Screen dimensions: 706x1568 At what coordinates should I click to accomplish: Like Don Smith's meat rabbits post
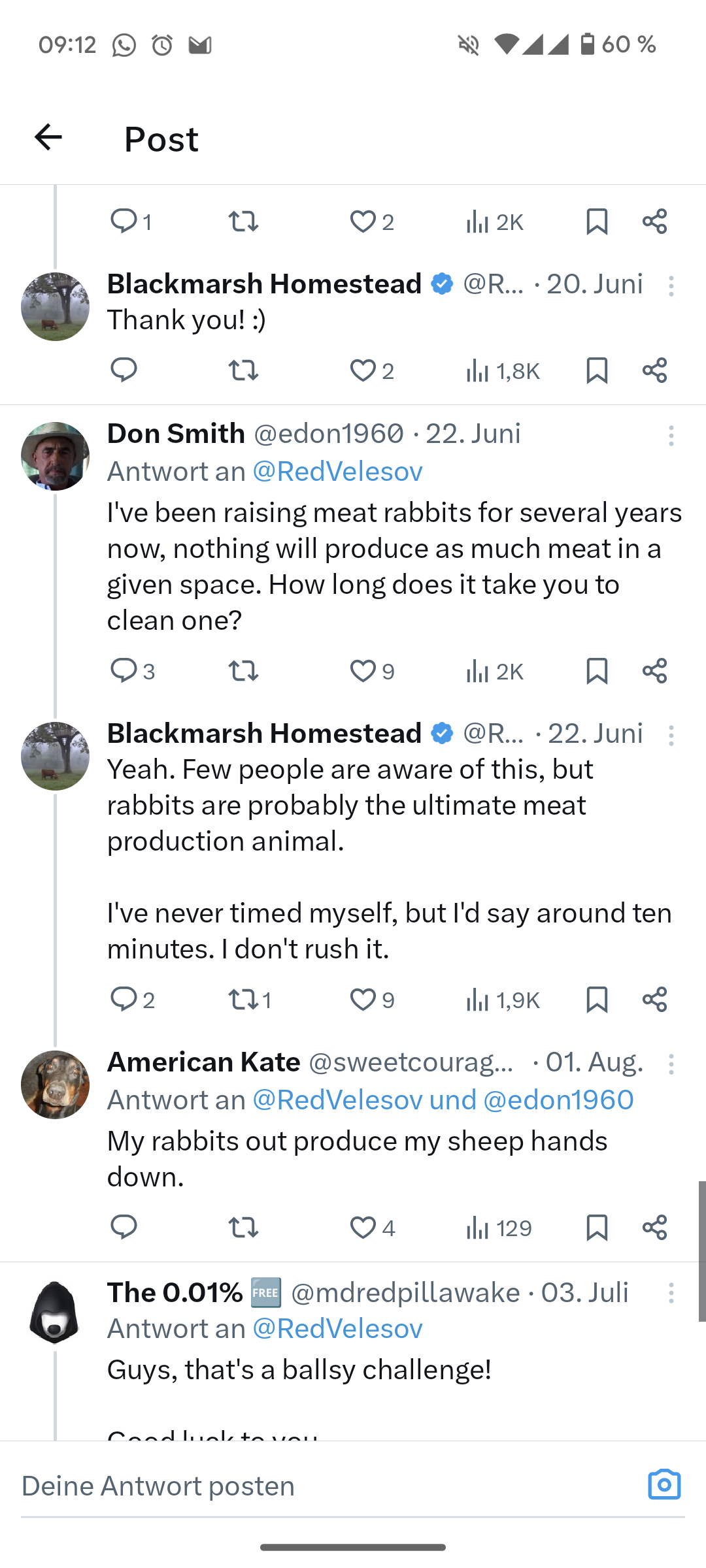[x=363, y=671]
